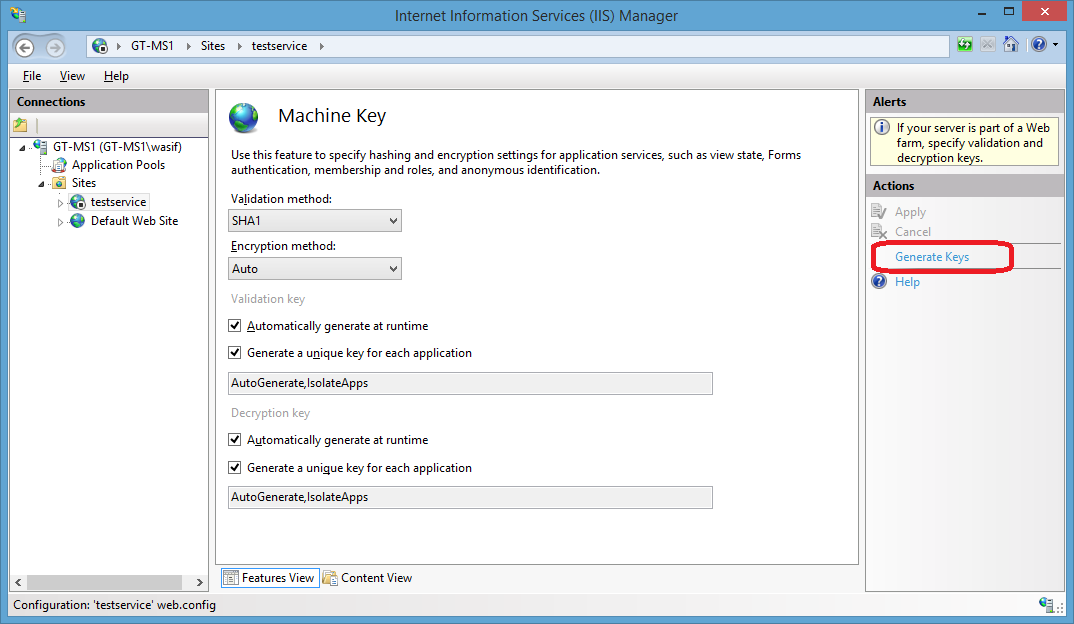This screenshot has width=1074, height=624.
Task: Collapse the GT-MS1 server node
Action: [x=22, y=147]
